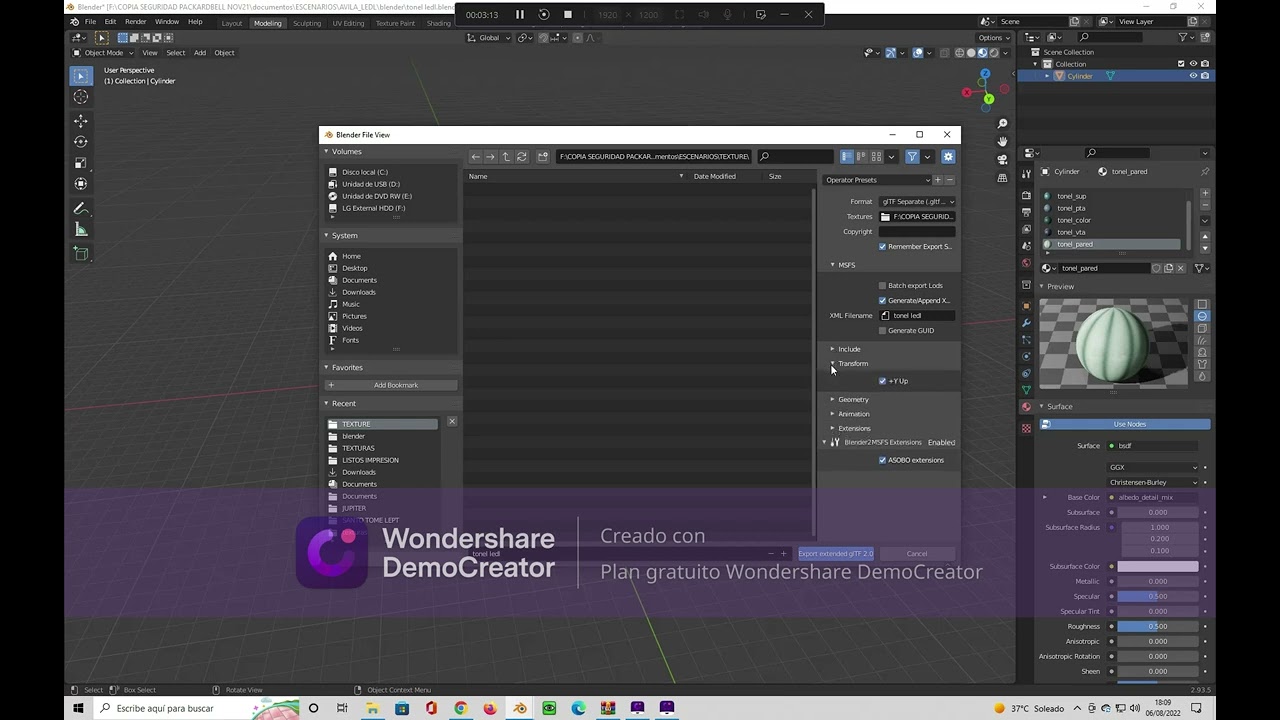
Task: Open Blender from the Windows taskbar
Action: [520, 708]
